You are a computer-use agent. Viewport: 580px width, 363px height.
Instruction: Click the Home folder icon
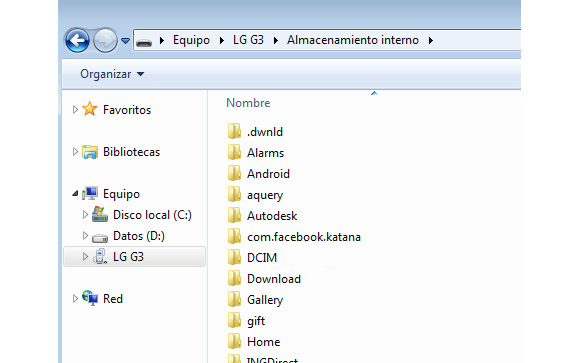234,341
